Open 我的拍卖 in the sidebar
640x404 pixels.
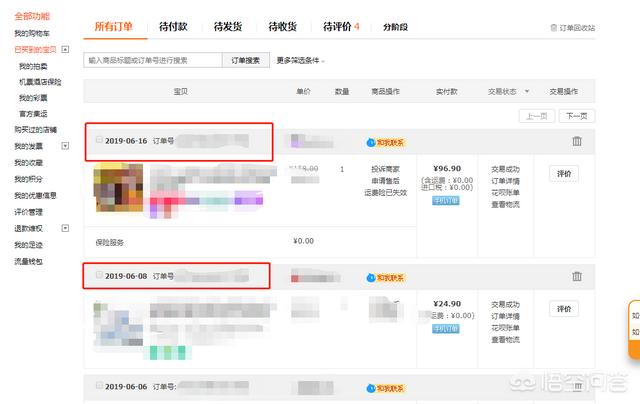pyautogui.click(x=33, y=66)
